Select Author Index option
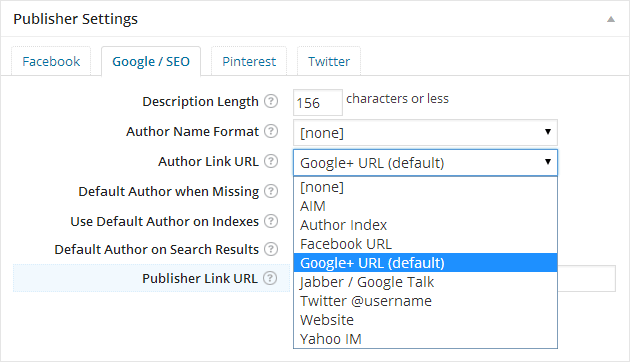The image size is (630, 362). (x=425, y=225)
